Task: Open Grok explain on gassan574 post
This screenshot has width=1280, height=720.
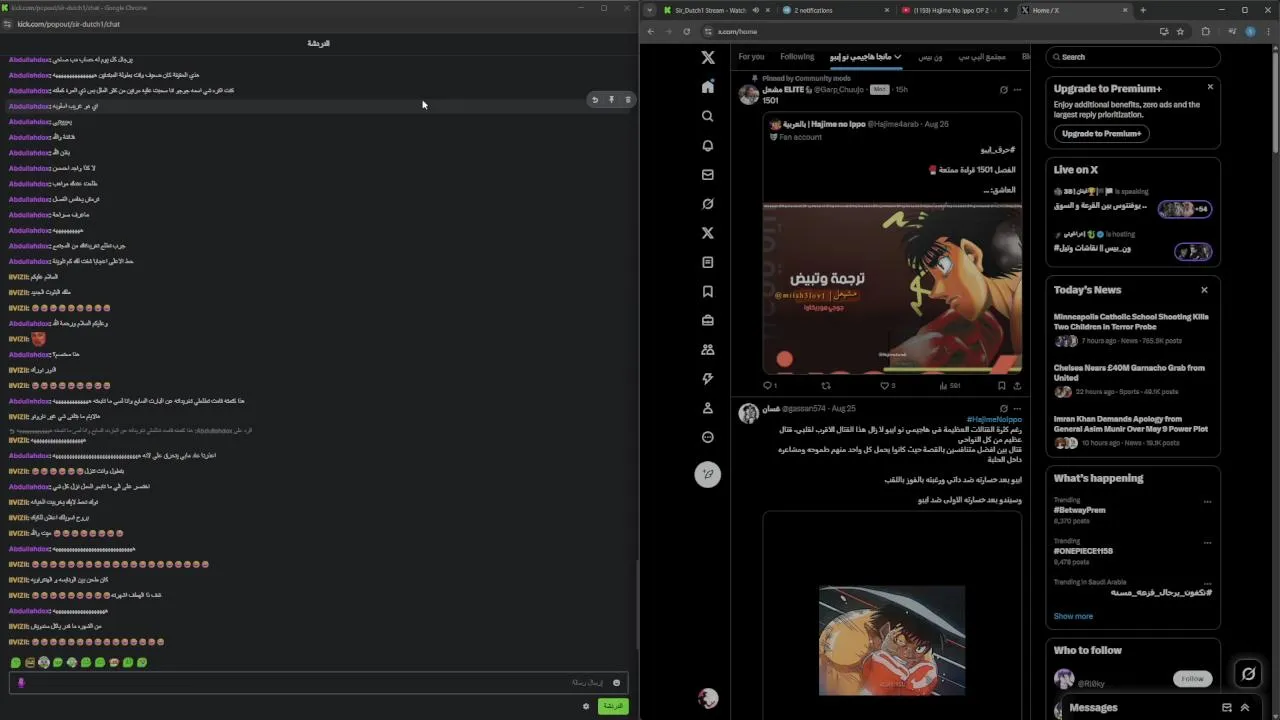Action: [x=1004, y=408]
